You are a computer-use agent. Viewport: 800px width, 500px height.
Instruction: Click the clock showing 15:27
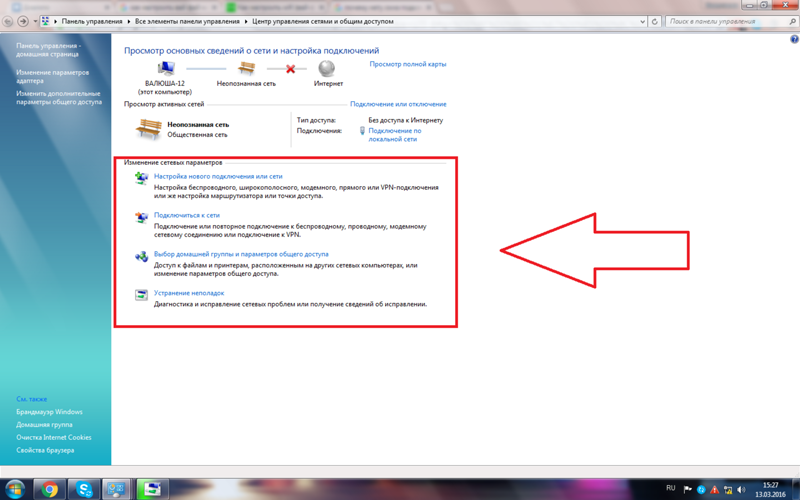tap(770, 490)
